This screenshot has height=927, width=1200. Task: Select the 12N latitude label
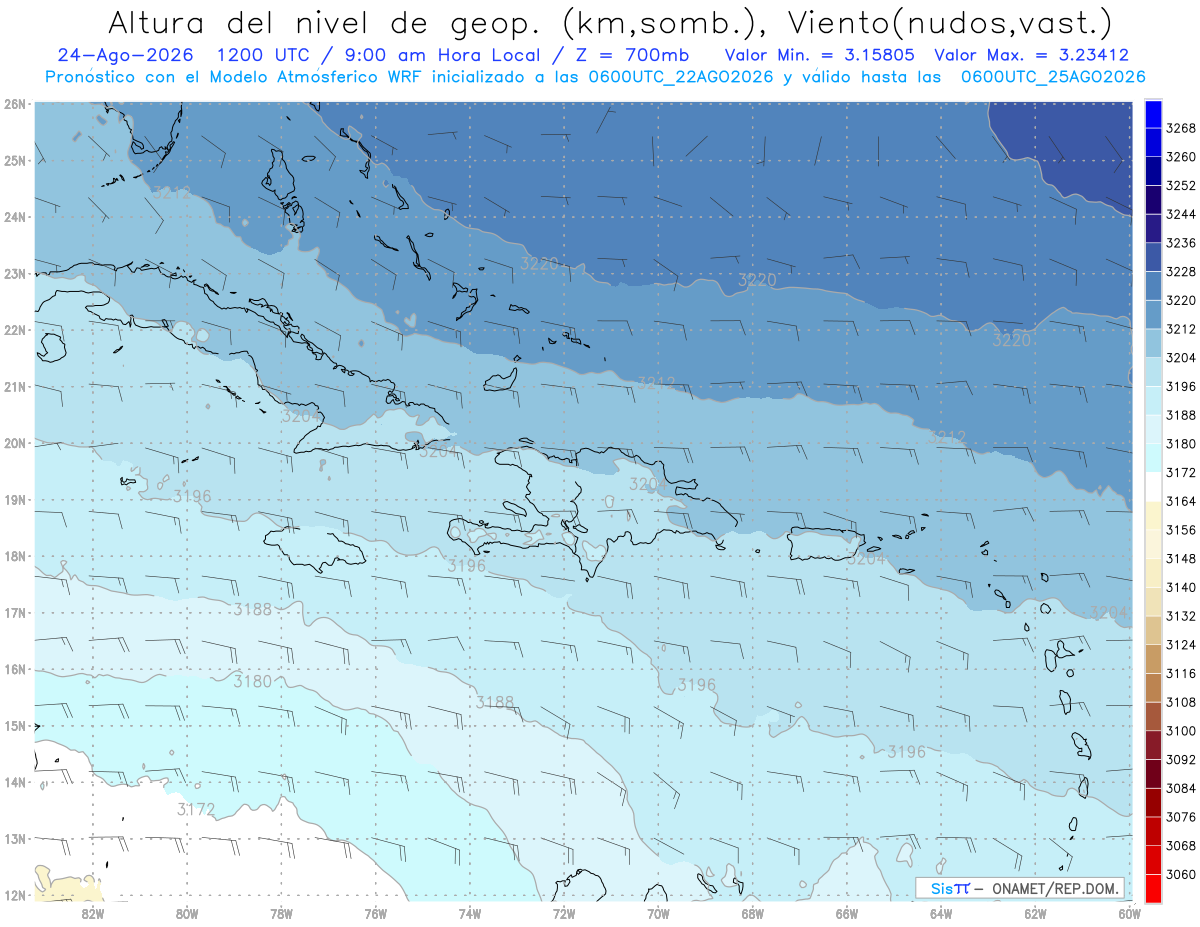click(14, 895)
